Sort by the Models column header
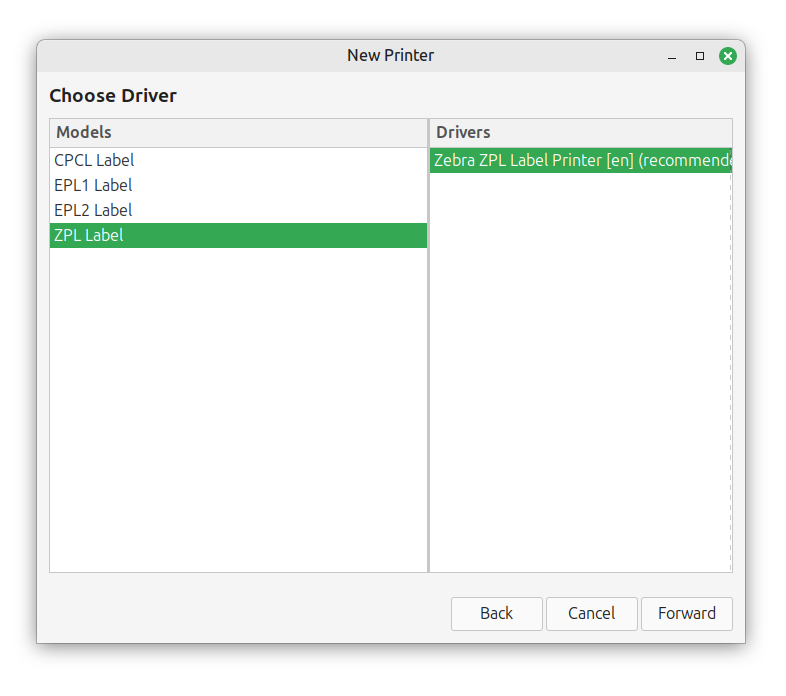This screenshot has height=696, width=786. [x=238, y=132]
